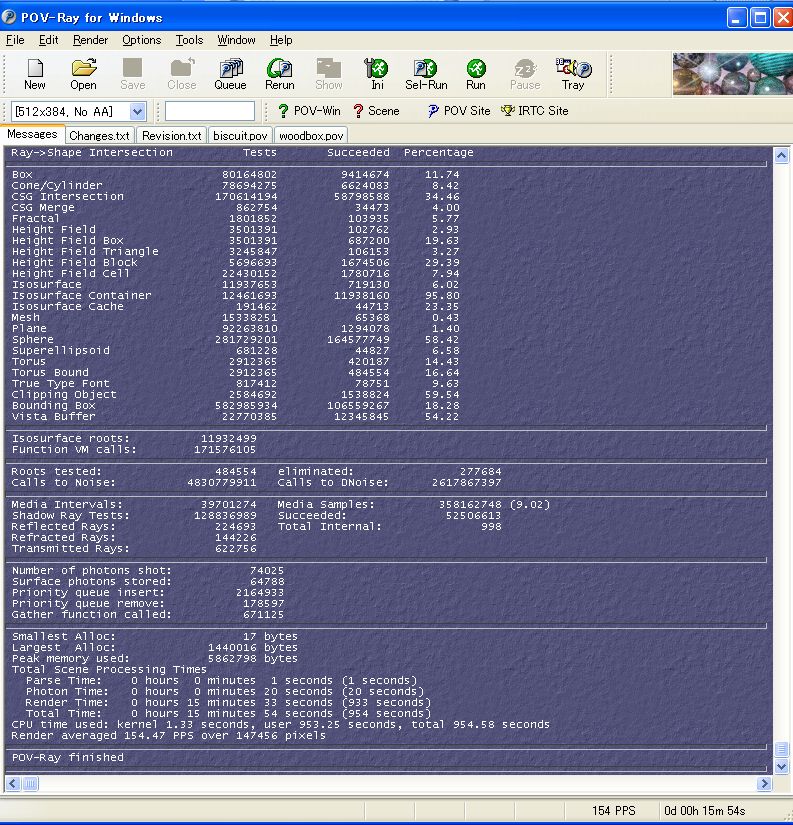Open the Tools menu
Viewport: 793px width, 825px height.
pos(189,40)
